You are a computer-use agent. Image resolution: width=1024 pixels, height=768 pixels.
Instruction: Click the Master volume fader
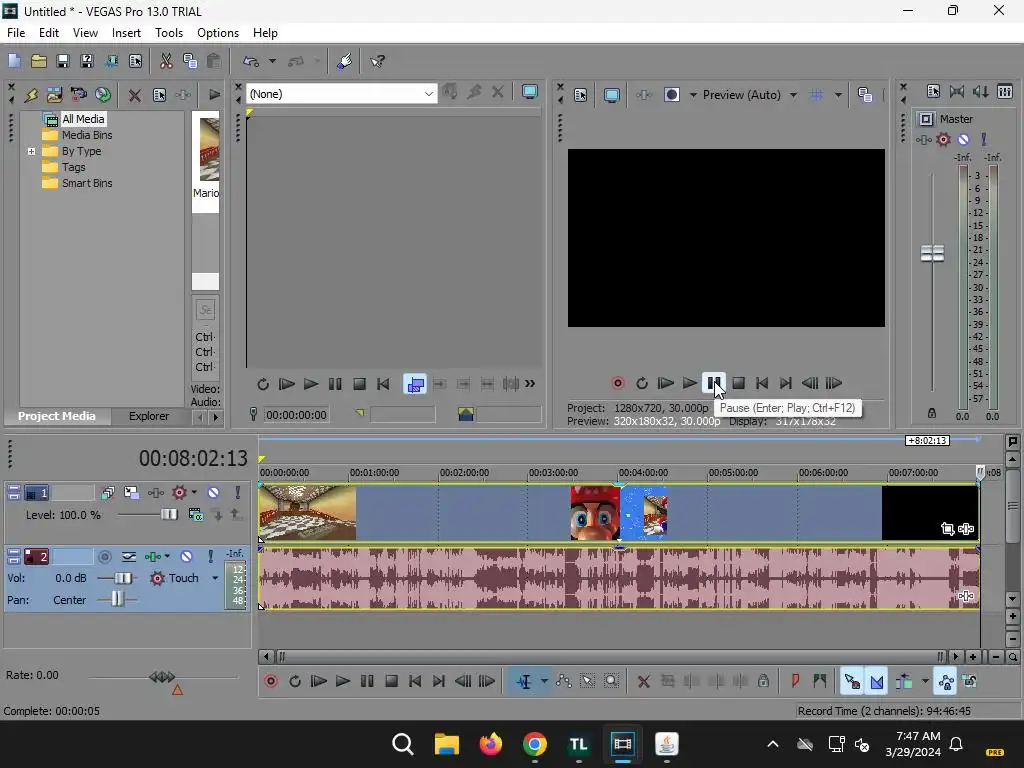pyautogui.click(x=932, y=253)
